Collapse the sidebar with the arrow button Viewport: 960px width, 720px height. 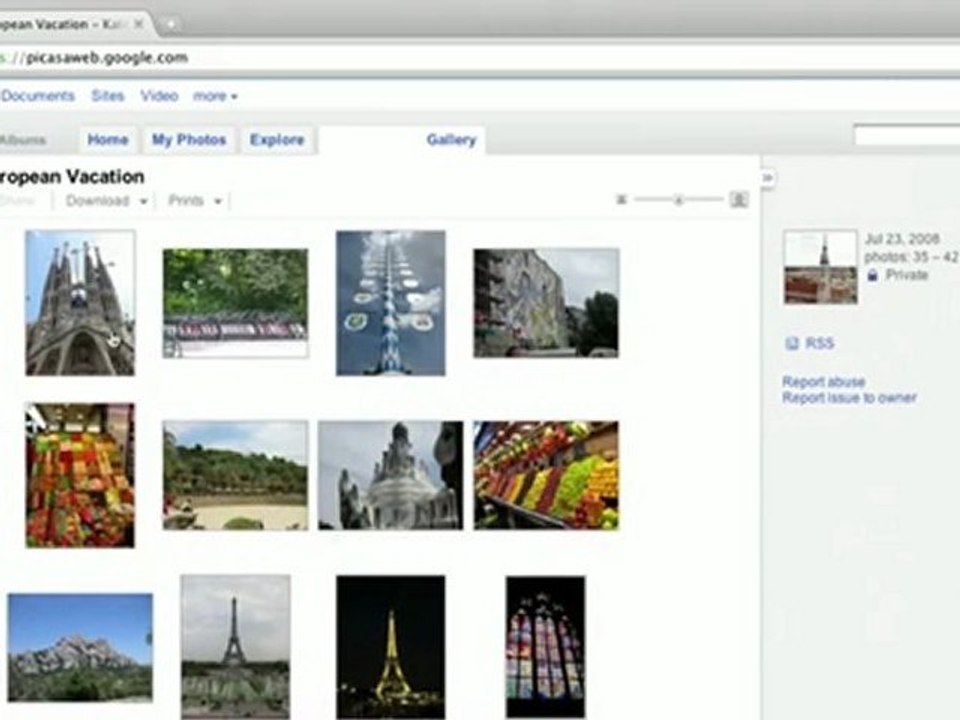767,179
